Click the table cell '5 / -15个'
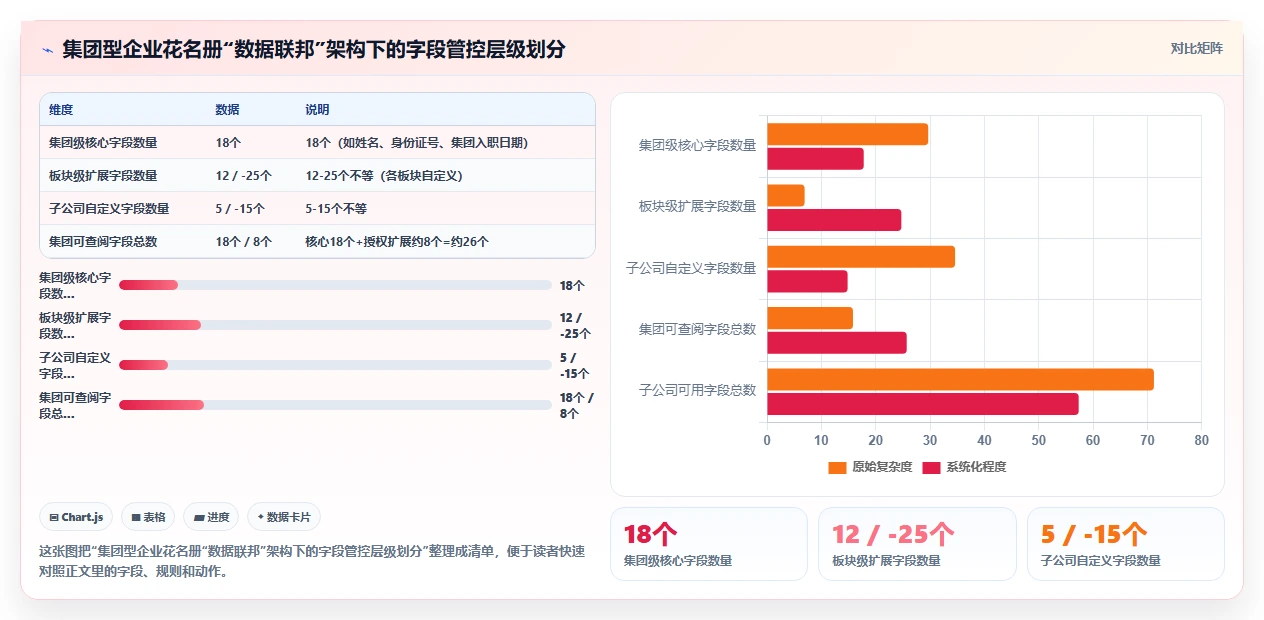 click(x=240, y=208)
